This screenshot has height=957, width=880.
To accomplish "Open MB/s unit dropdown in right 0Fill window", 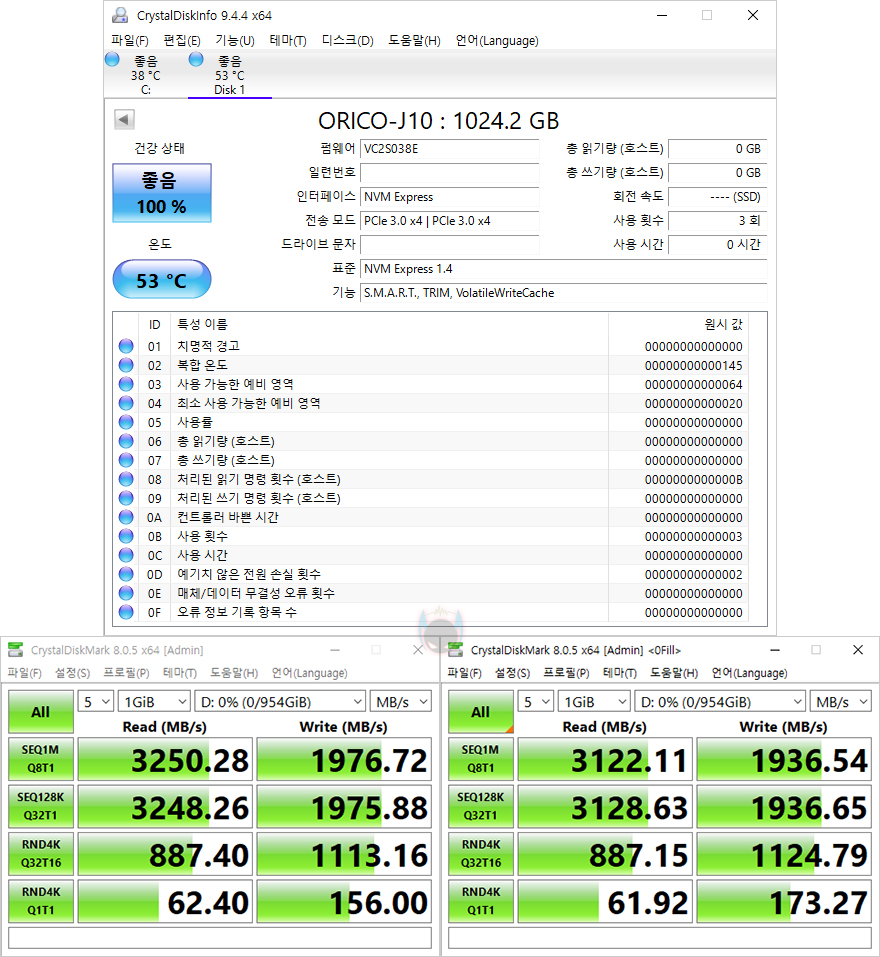I will [840, 702].
